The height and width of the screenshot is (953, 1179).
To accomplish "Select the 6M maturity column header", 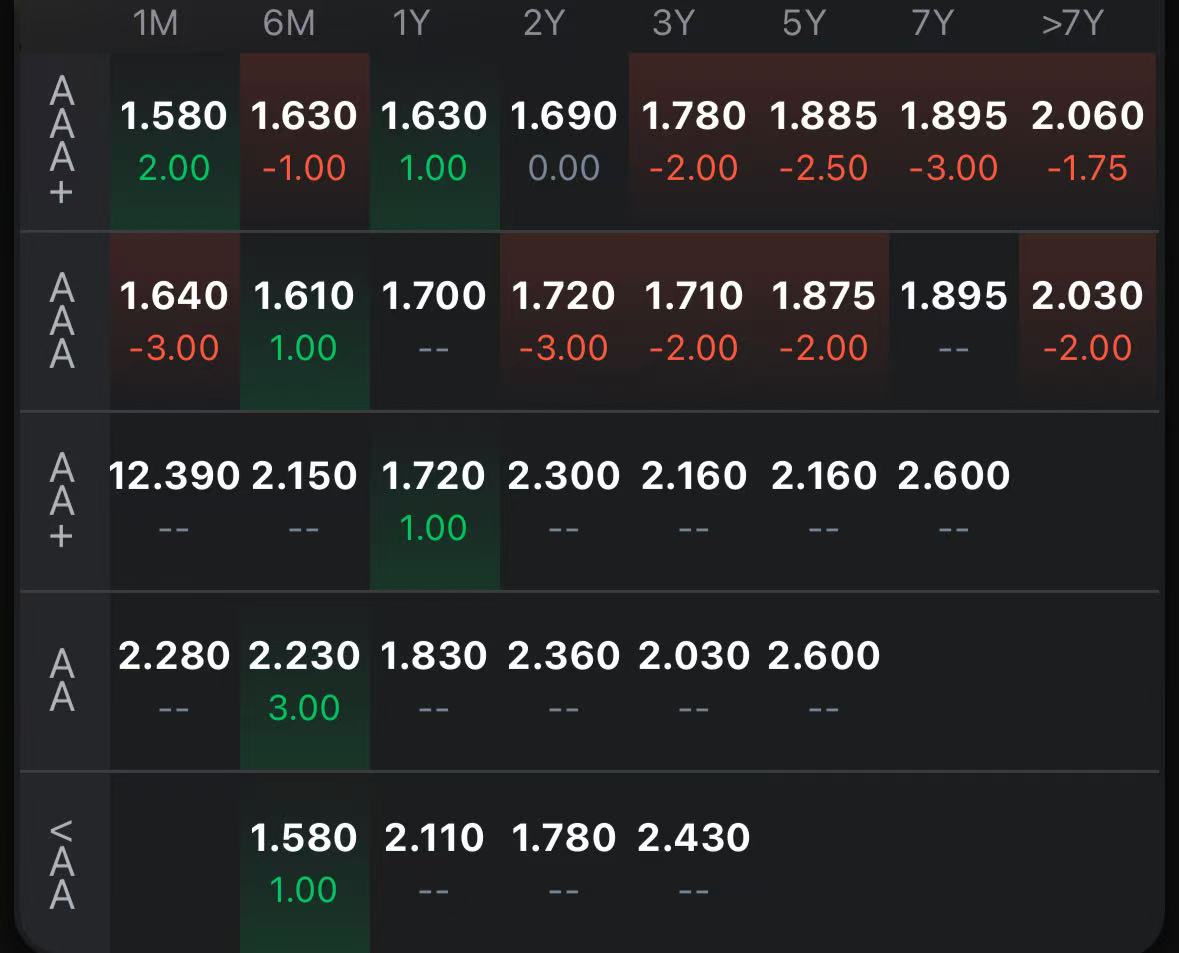I will coord(289,23).
